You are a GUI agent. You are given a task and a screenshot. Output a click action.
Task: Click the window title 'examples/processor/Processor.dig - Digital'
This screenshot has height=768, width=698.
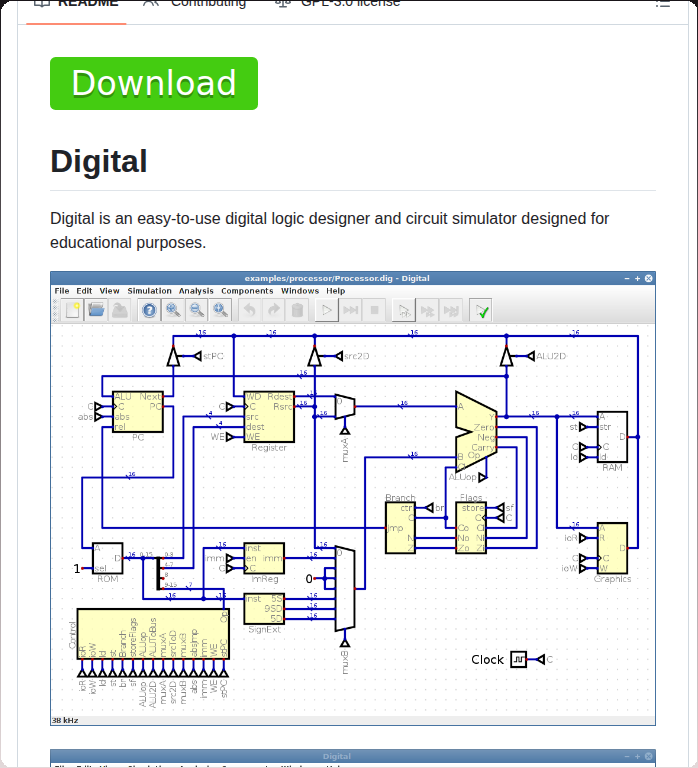coord(337,278)
